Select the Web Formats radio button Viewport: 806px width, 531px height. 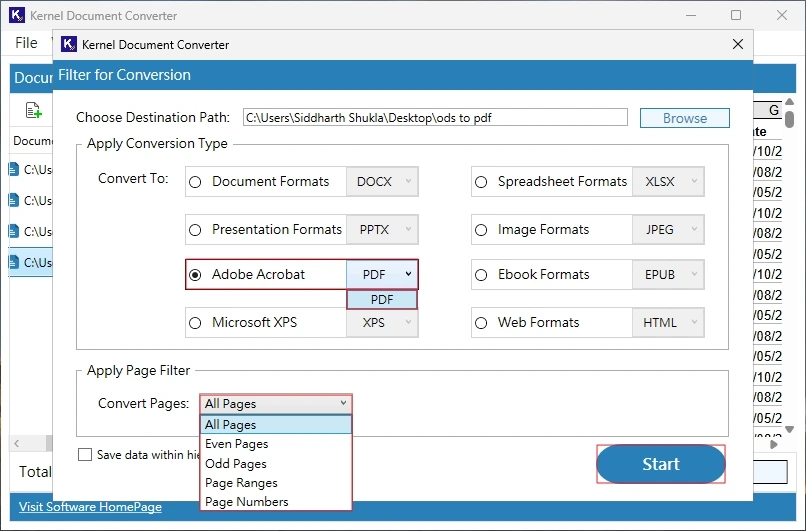coord(481,323)
